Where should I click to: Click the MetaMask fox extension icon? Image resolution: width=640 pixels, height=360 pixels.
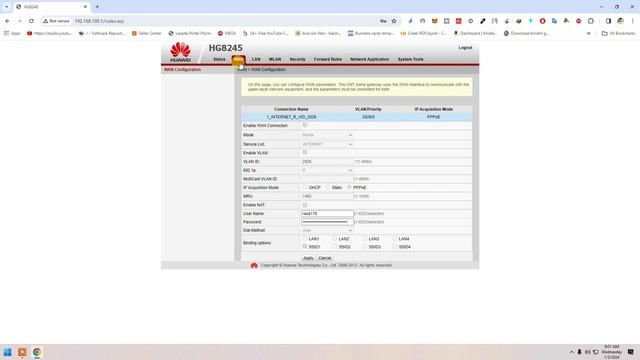click(434, 21)
